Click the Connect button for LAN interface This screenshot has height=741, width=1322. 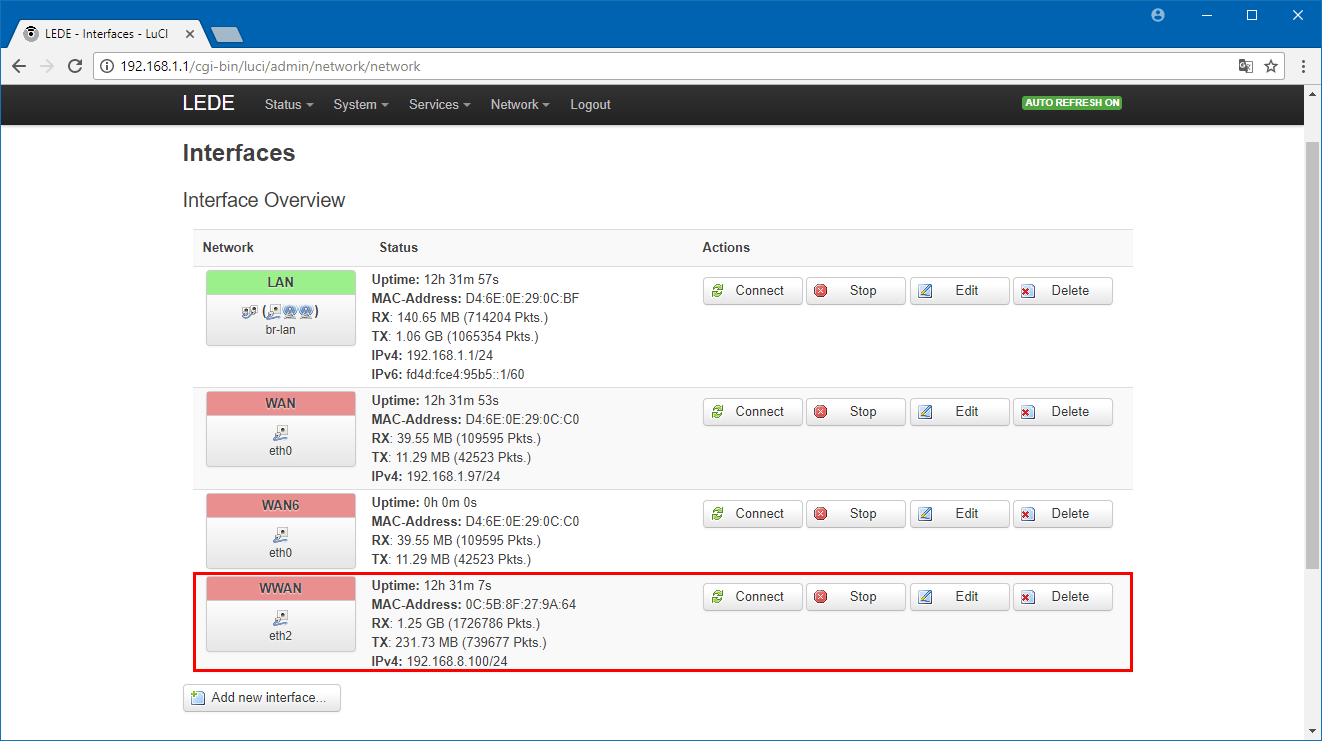(753, 291)
